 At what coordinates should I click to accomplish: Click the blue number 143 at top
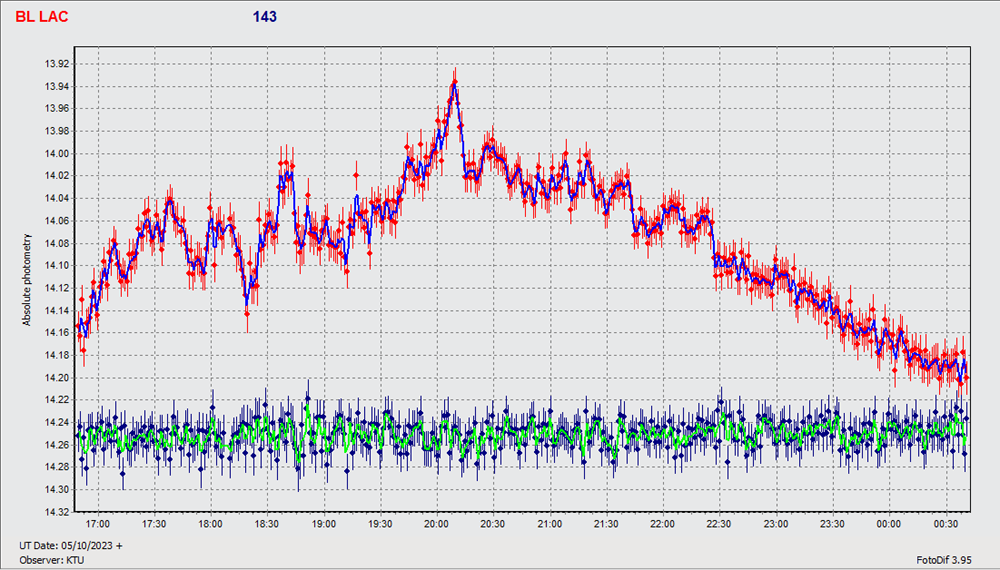(264, 17)
